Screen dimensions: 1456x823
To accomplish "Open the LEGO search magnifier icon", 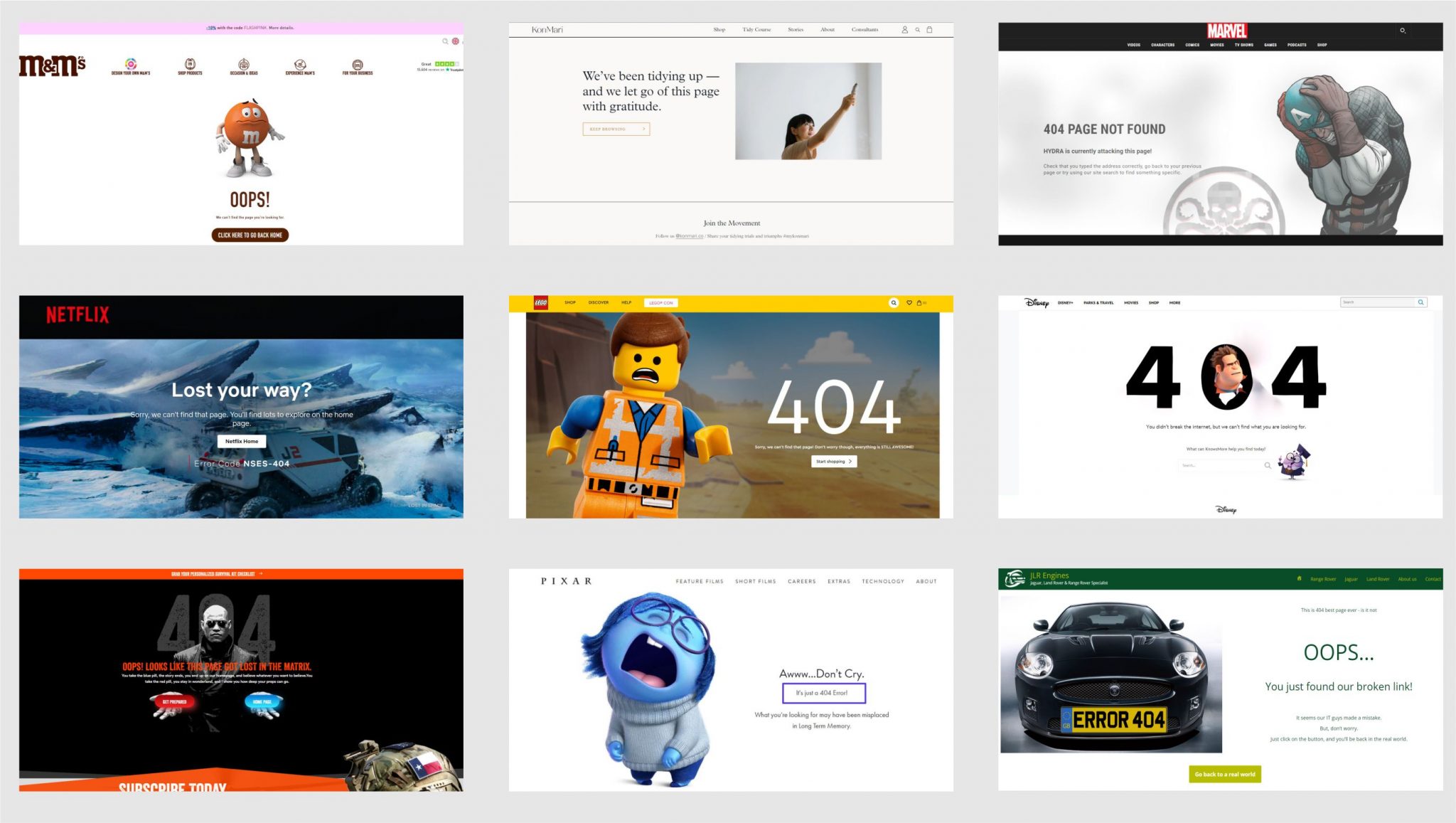I will 894,302.
